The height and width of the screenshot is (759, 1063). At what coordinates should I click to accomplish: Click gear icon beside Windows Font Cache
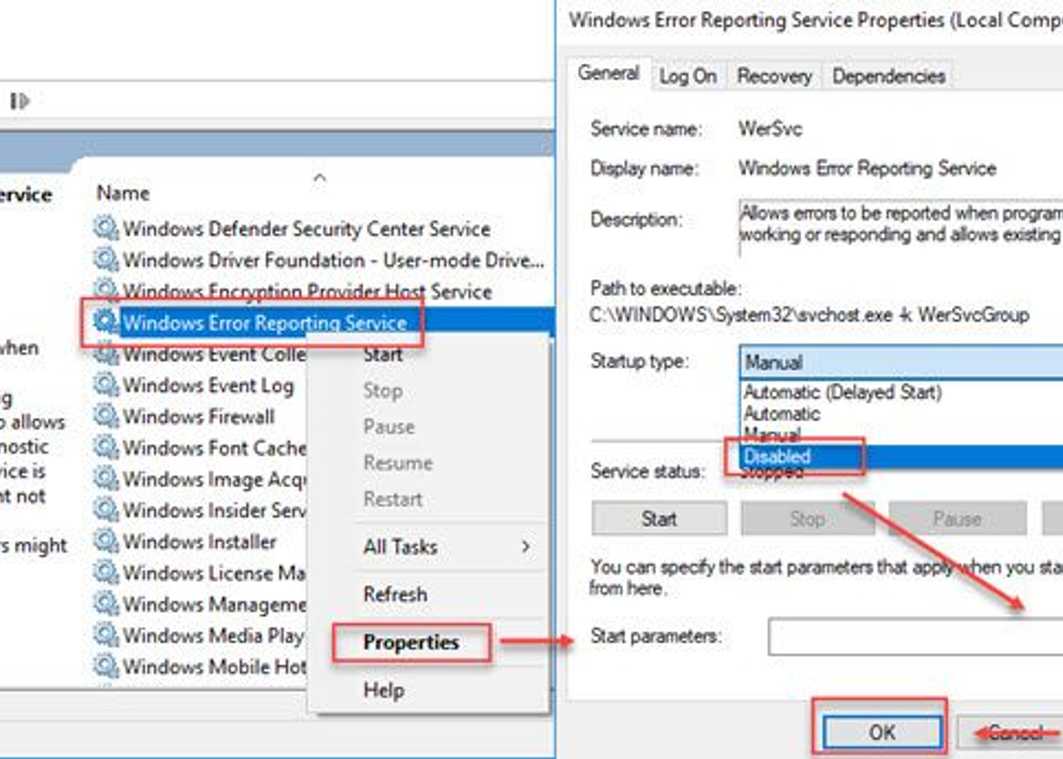tap(106, 447)
